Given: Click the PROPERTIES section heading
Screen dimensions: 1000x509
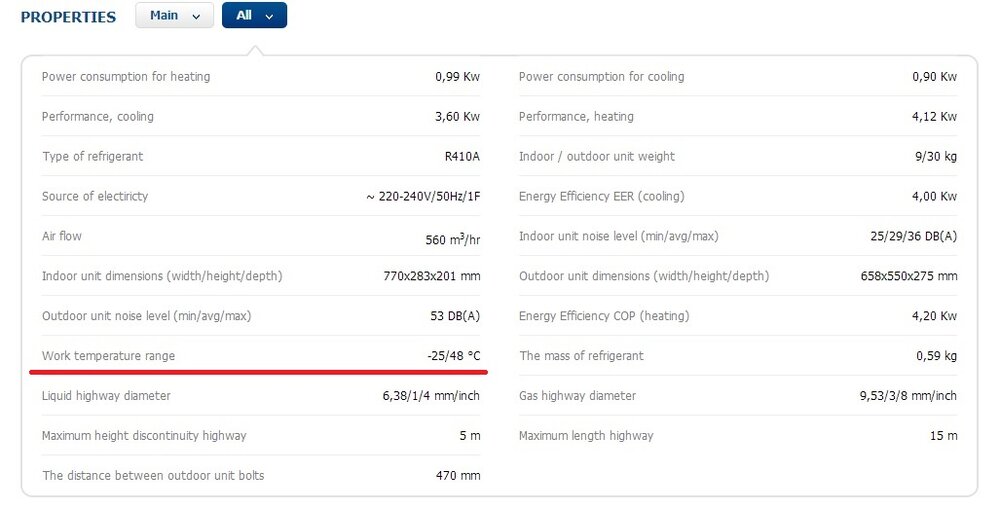Looking at the screenshot, I should pos(68,17).
